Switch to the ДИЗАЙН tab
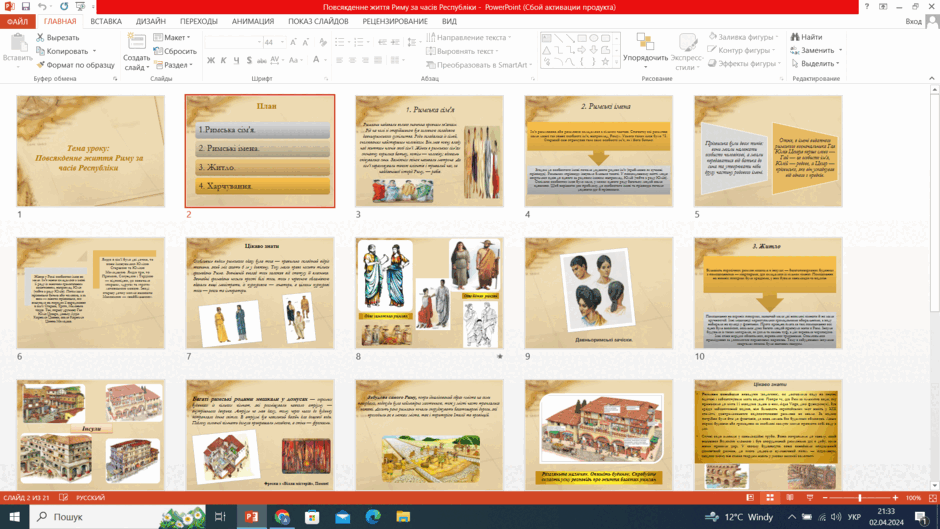The width and height of the screenshot is (940, 529). [x=150, y=21]
